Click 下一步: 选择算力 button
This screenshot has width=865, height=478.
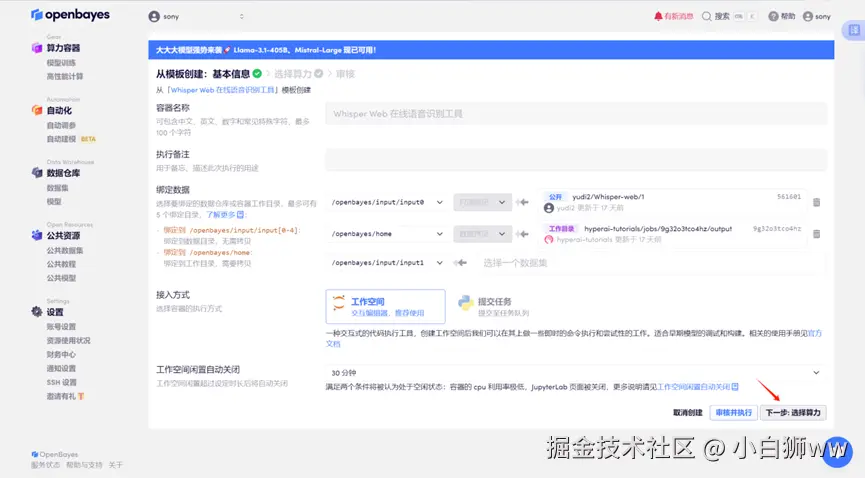[793, 412]
